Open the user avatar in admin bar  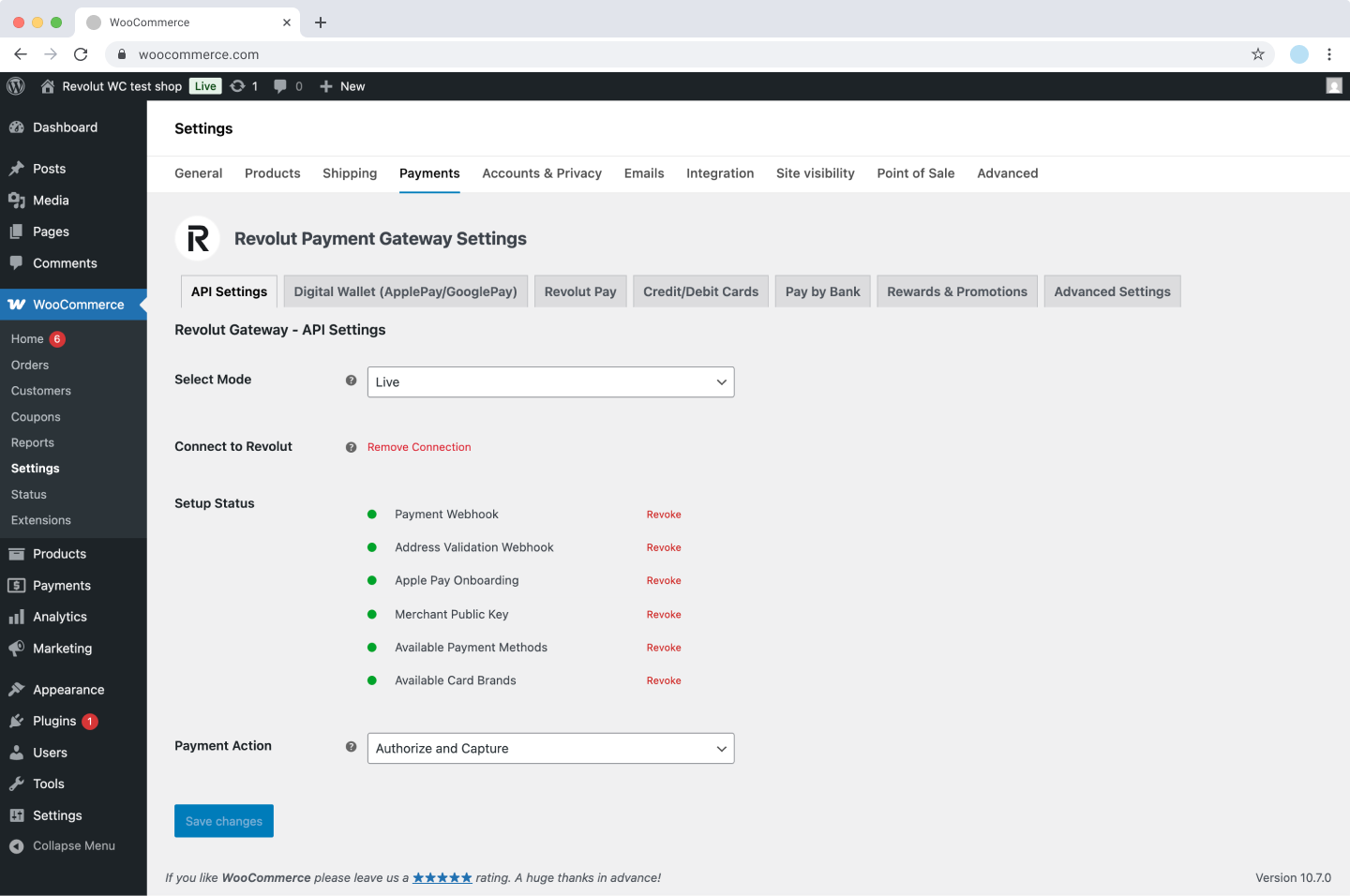pos(1334,86)
